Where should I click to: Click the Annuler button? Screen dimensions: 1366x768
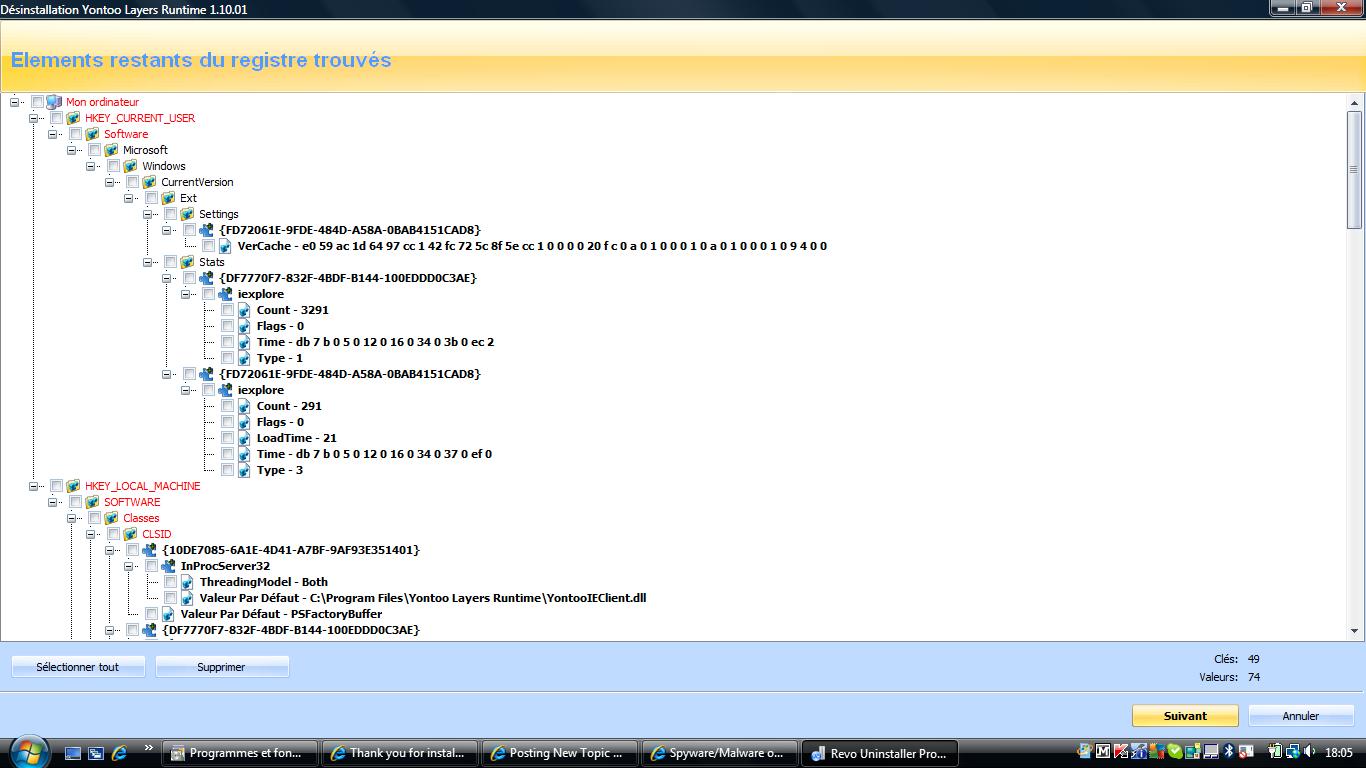pyautogui.click(x=1301, y=716)
